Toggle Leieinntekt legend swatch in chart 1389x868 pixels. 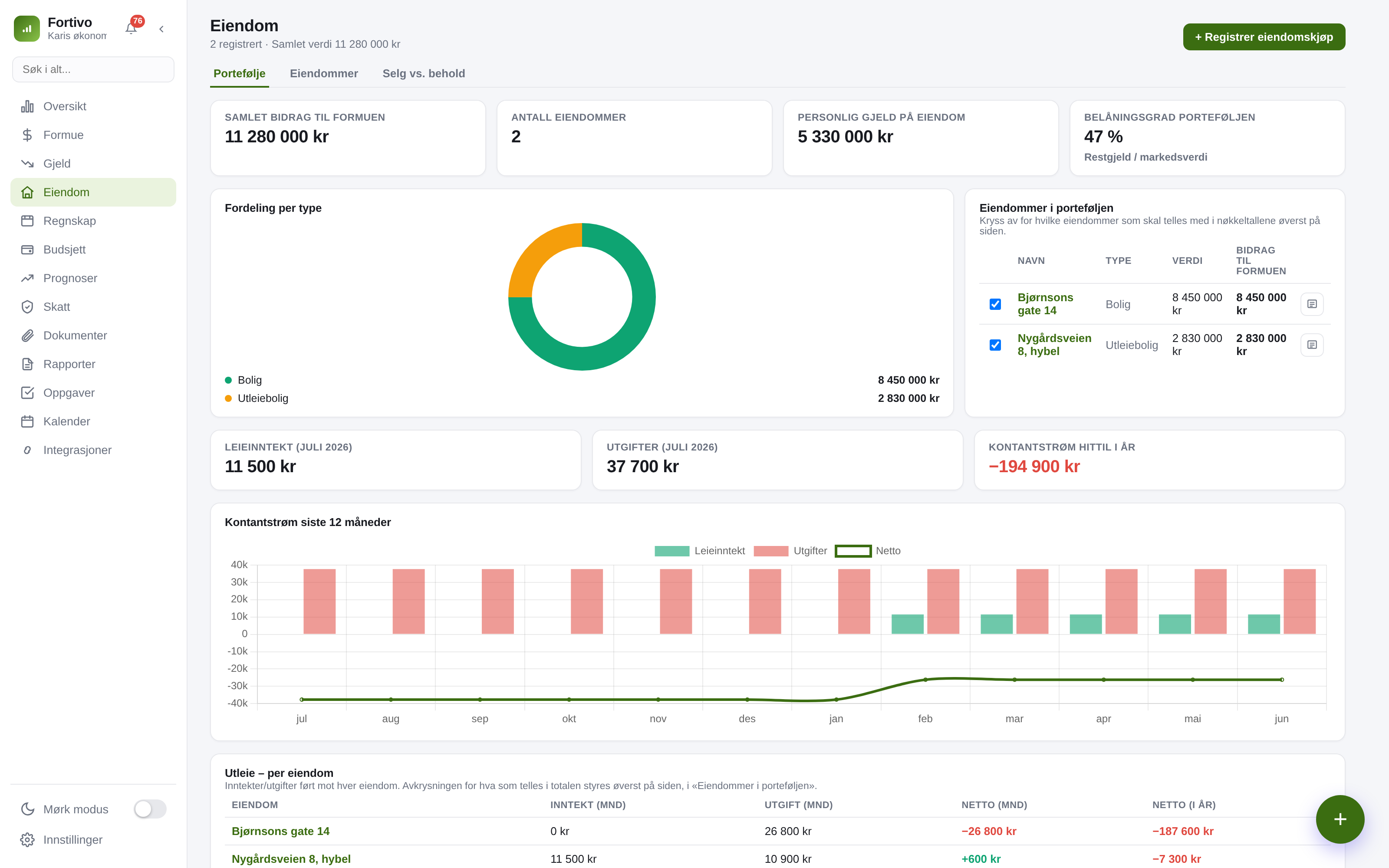click(671, 551)
